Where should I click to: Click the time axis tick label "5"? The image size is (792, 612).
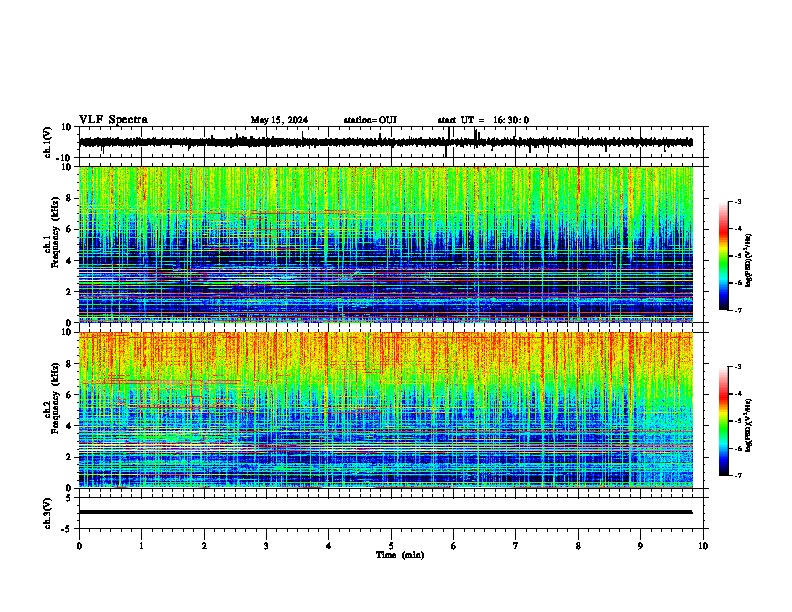tap(391, 546)
